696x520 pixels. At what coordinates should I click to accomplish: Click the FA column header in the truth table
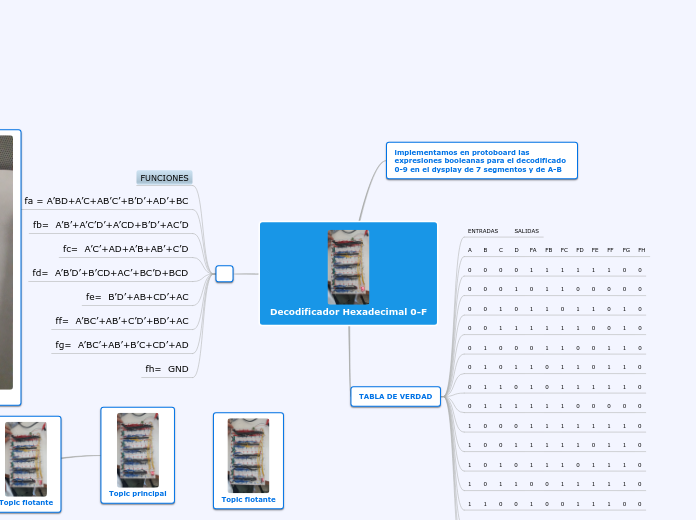pos(533,250)
